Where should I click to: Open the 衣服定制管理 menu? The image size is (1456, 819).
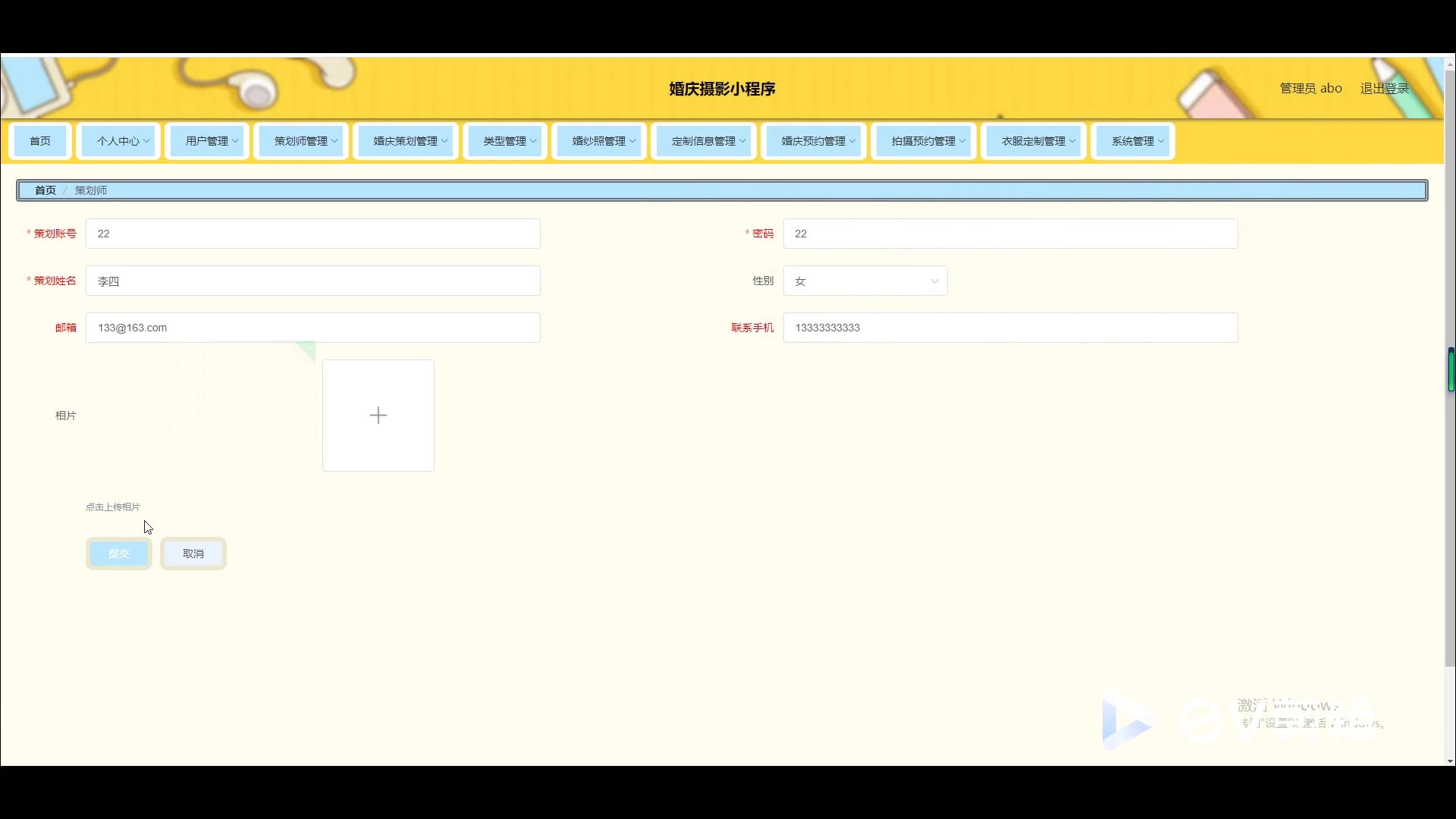tap(1034, 141)
